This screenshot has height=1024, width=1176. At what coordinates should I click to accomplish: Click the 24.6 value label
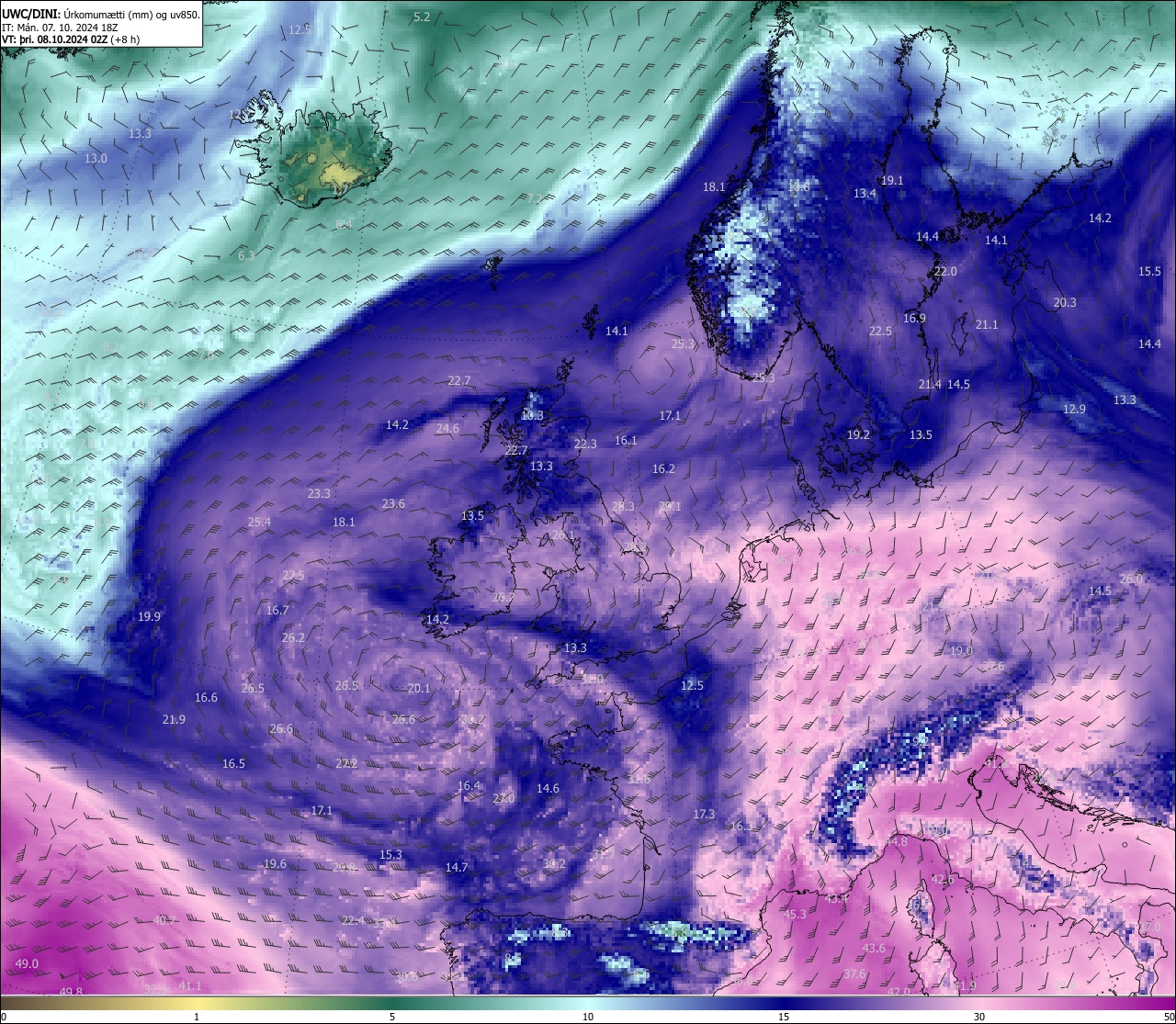447,428
